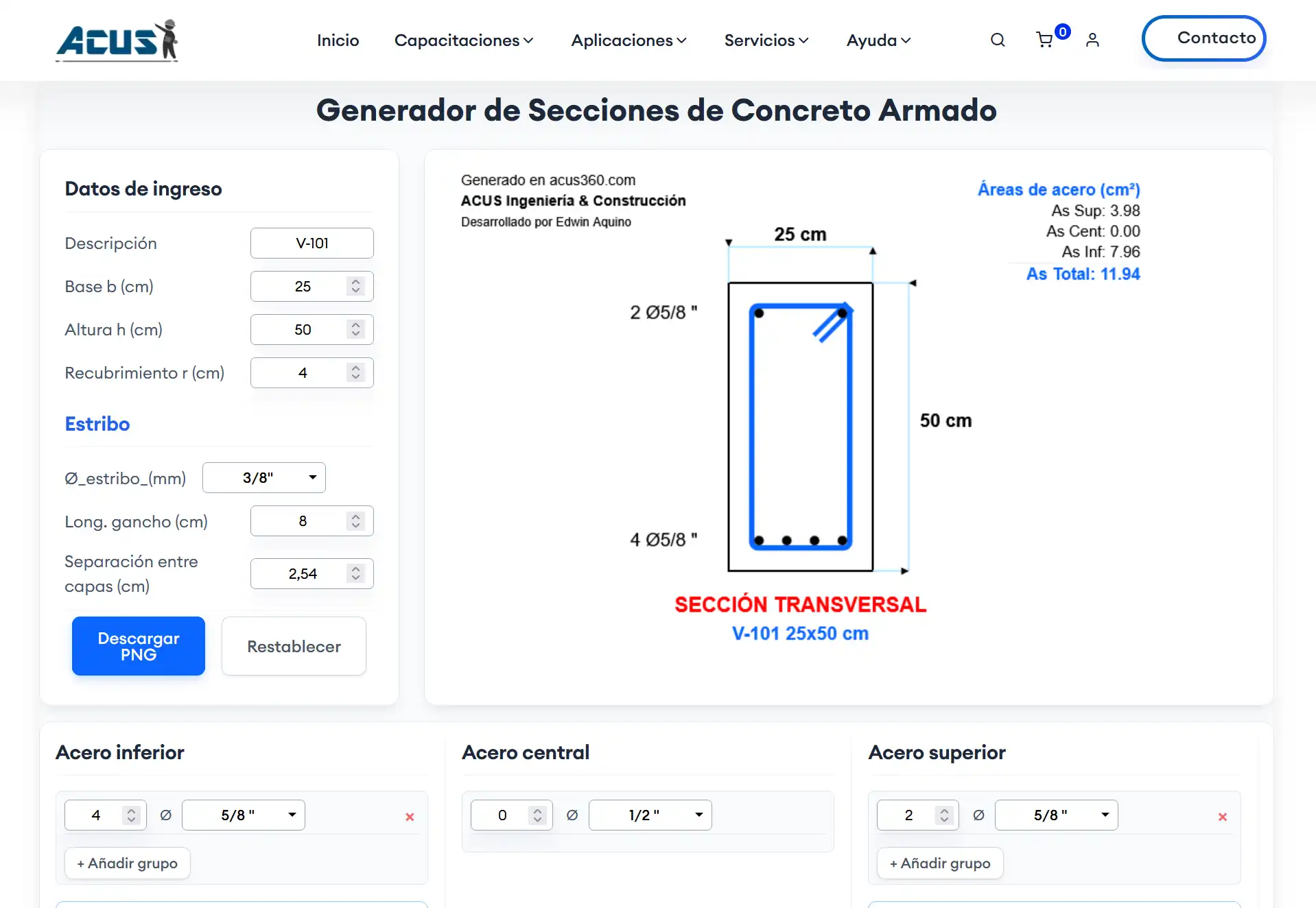
Task: Click the Restablecer button
Action: click(294, 646)
